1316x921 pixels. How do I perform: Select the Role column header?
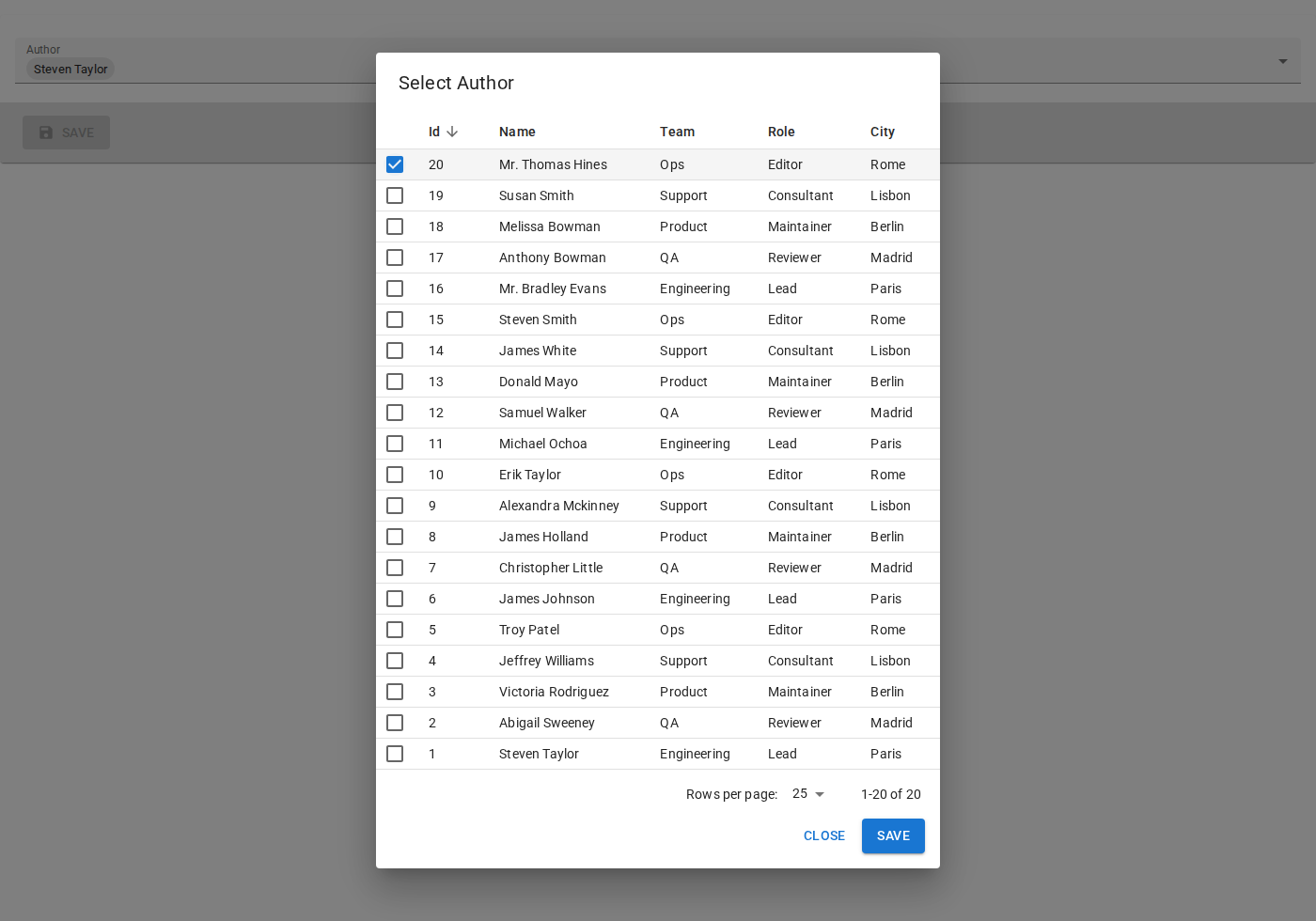click(x=781, y=132)
